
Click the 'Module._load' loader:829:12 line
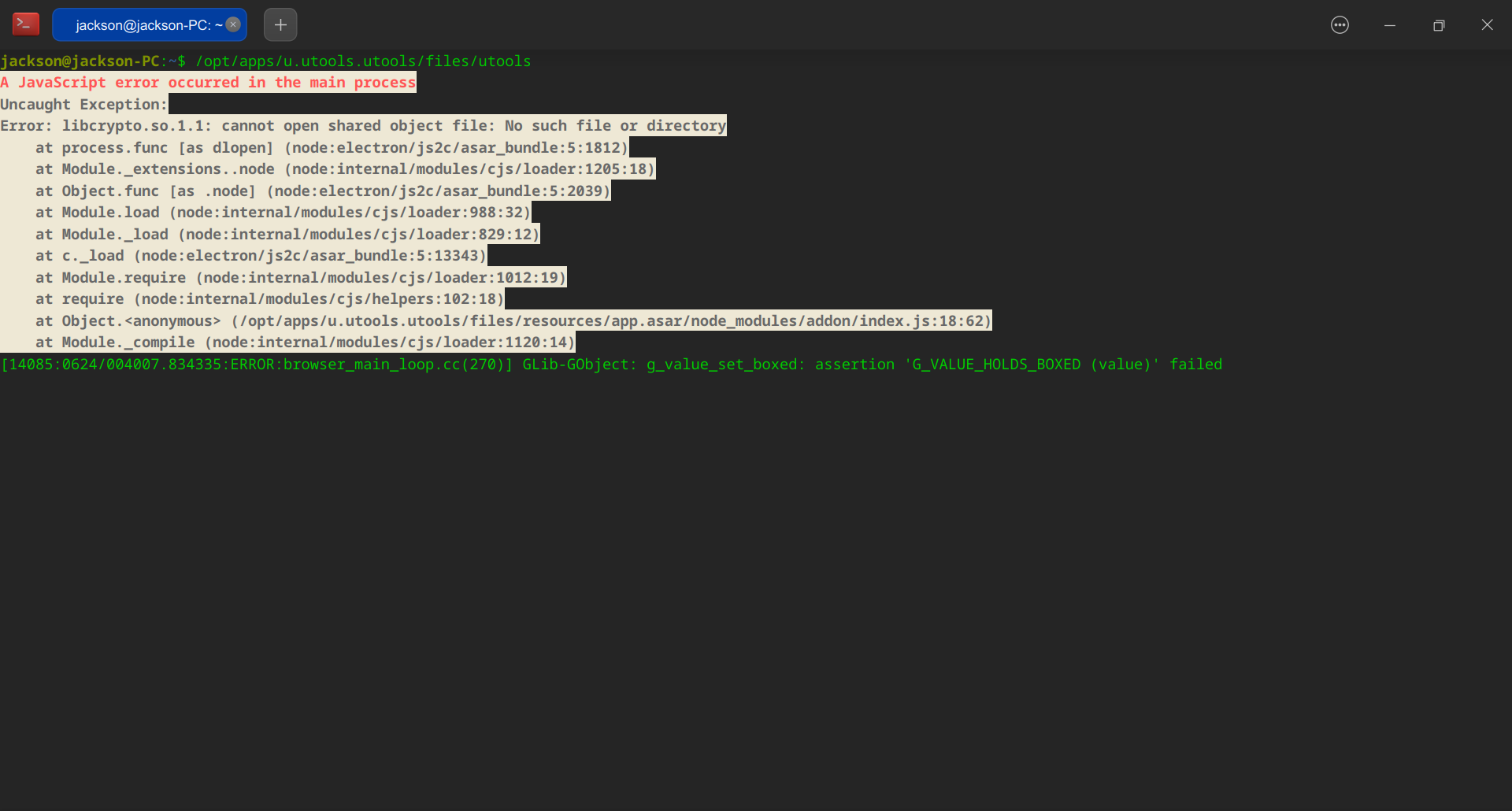(287, 235)
